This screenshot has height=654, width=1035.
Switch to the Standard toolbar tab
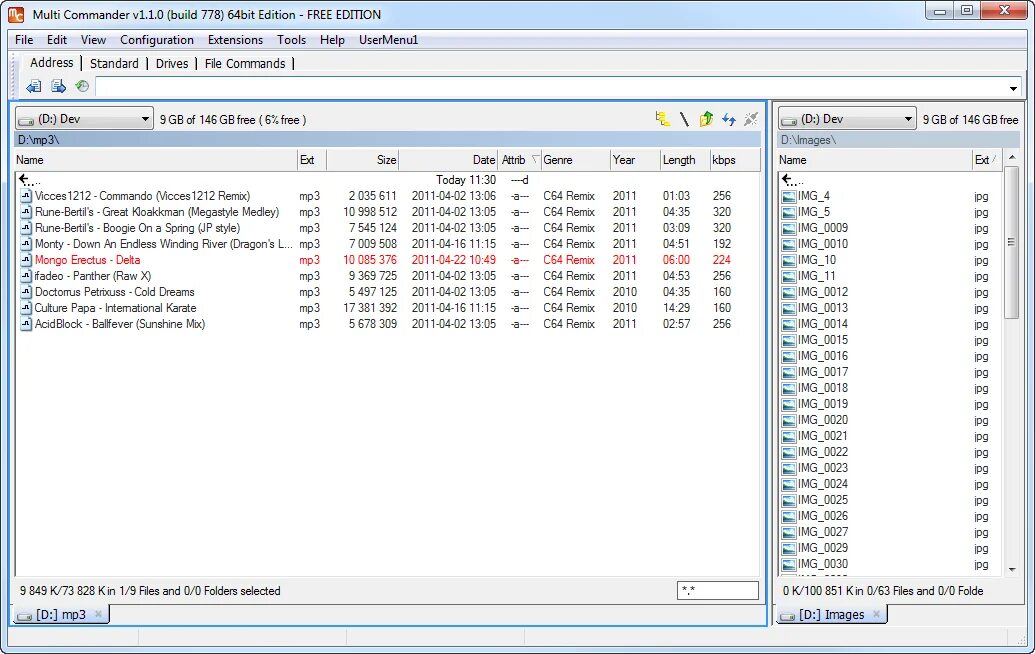point(114,63)
